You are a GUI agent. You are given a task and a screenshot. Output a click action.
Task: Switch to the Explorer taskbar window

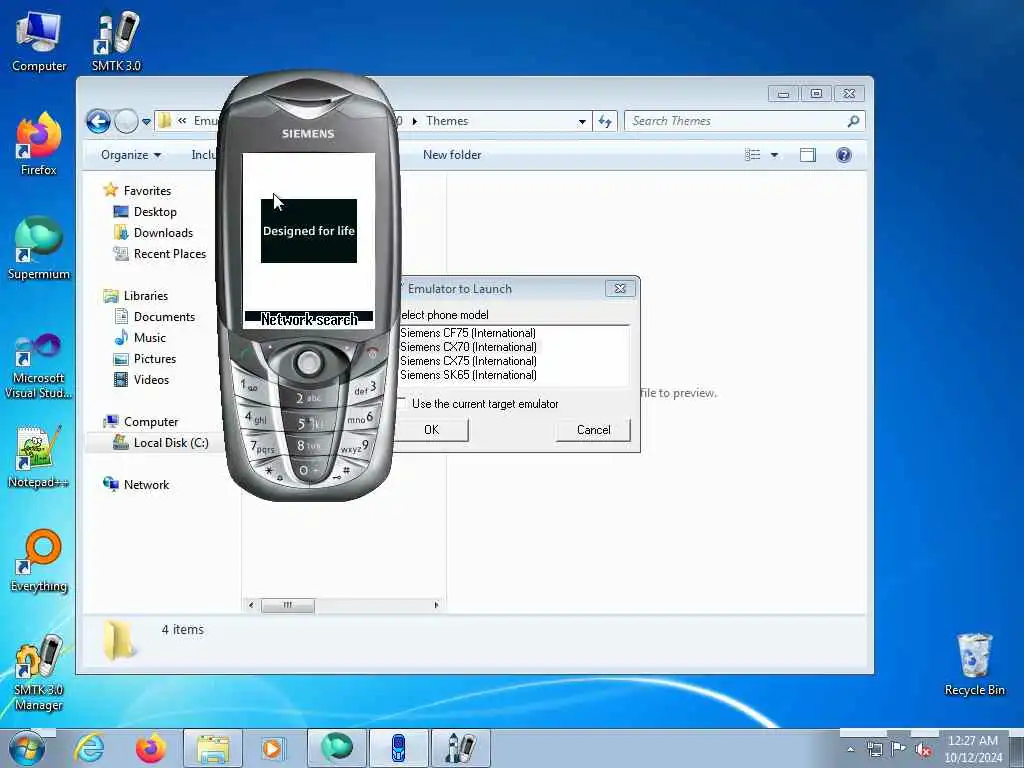click(213, 748)
